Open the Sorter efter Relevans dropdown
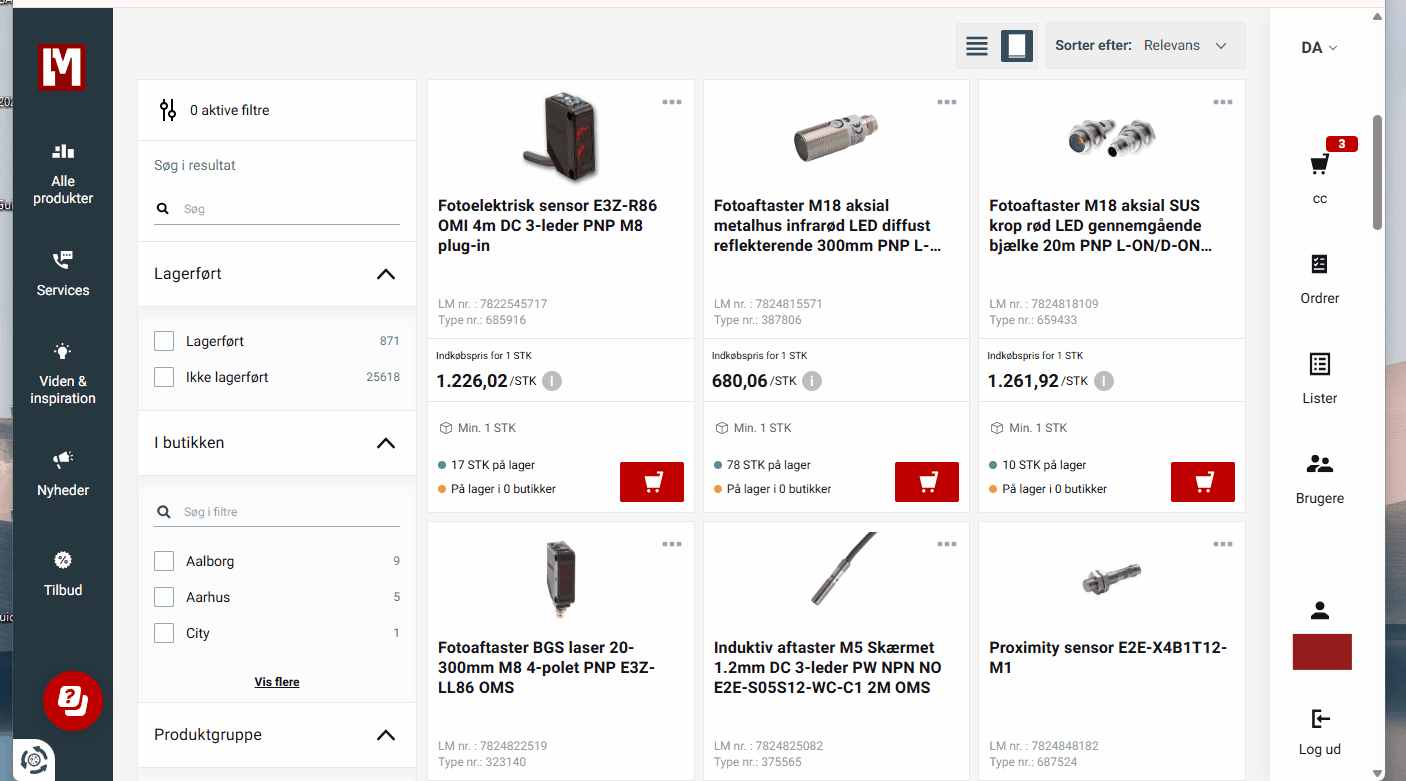Image resolution: width=1406 pixels, height=781 pixels. (1146, 46)
